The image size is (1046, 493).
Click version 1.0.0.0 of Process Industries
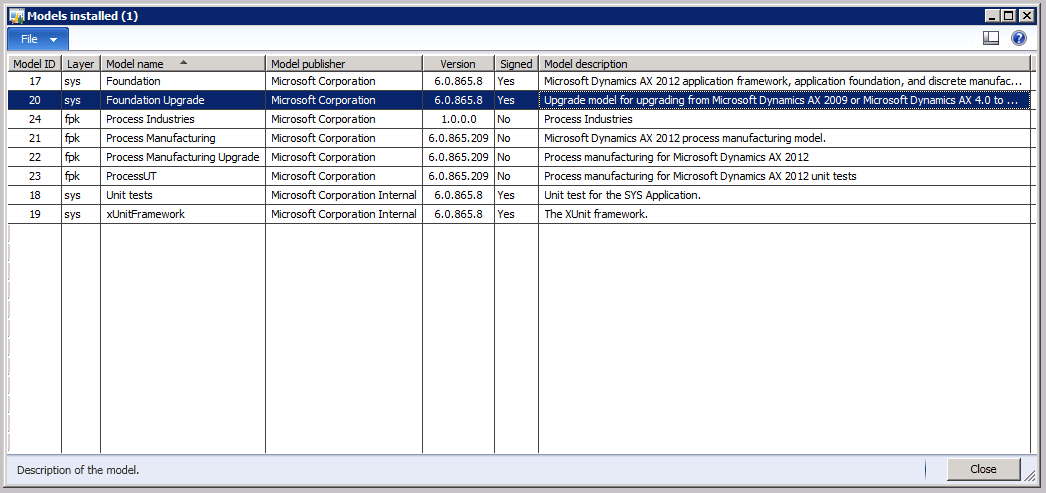[458, 119]
